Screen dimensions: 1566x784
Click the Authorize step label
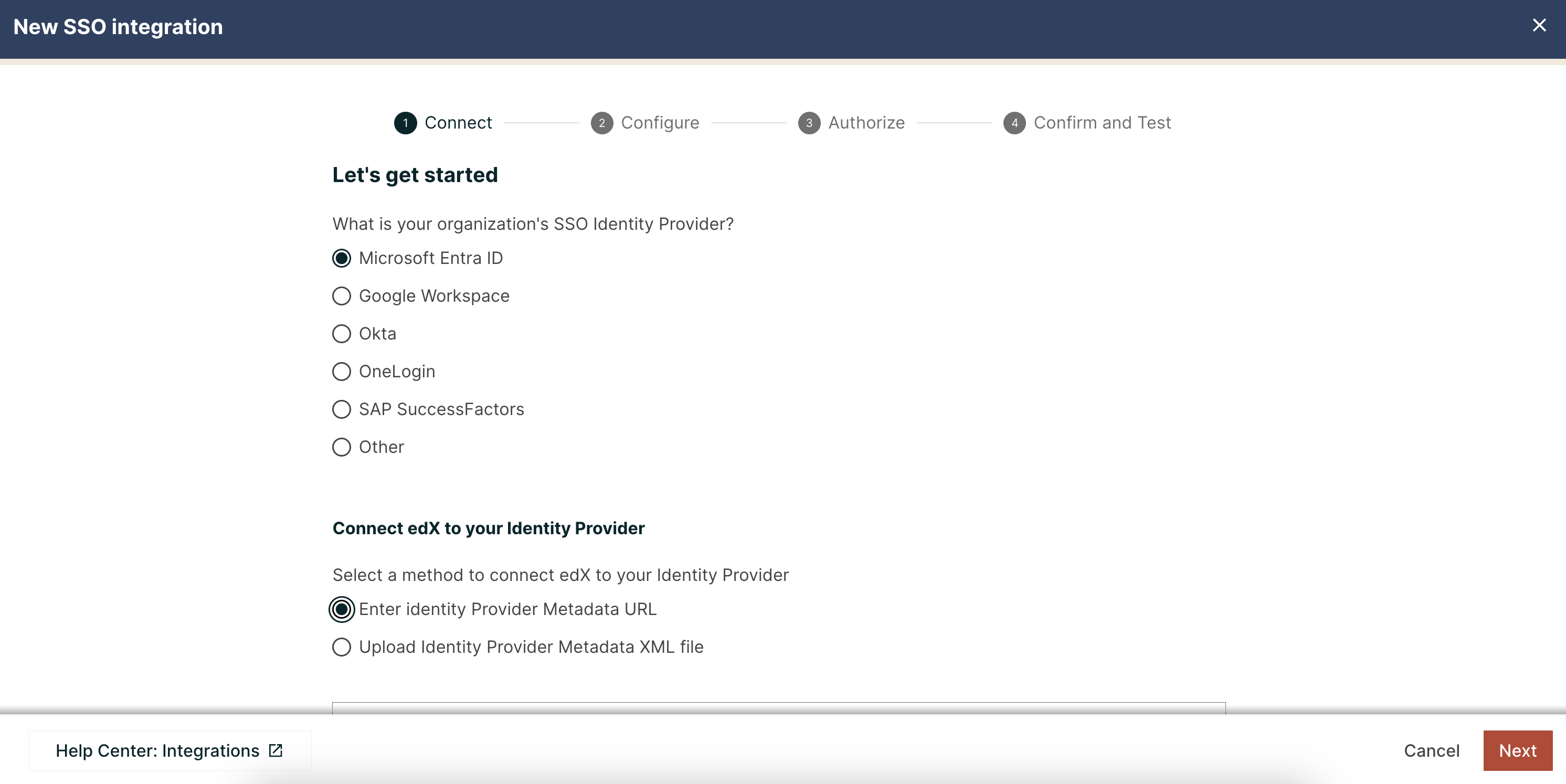click(x=867, y=122)
